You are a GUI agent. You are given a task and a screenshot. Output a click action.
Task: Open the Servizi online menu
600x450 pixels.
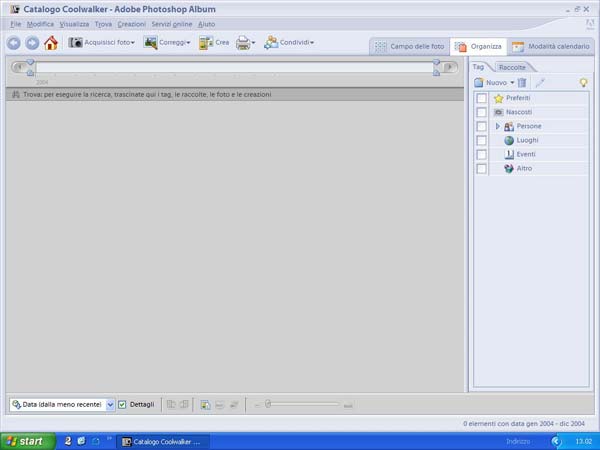point(172,24)
